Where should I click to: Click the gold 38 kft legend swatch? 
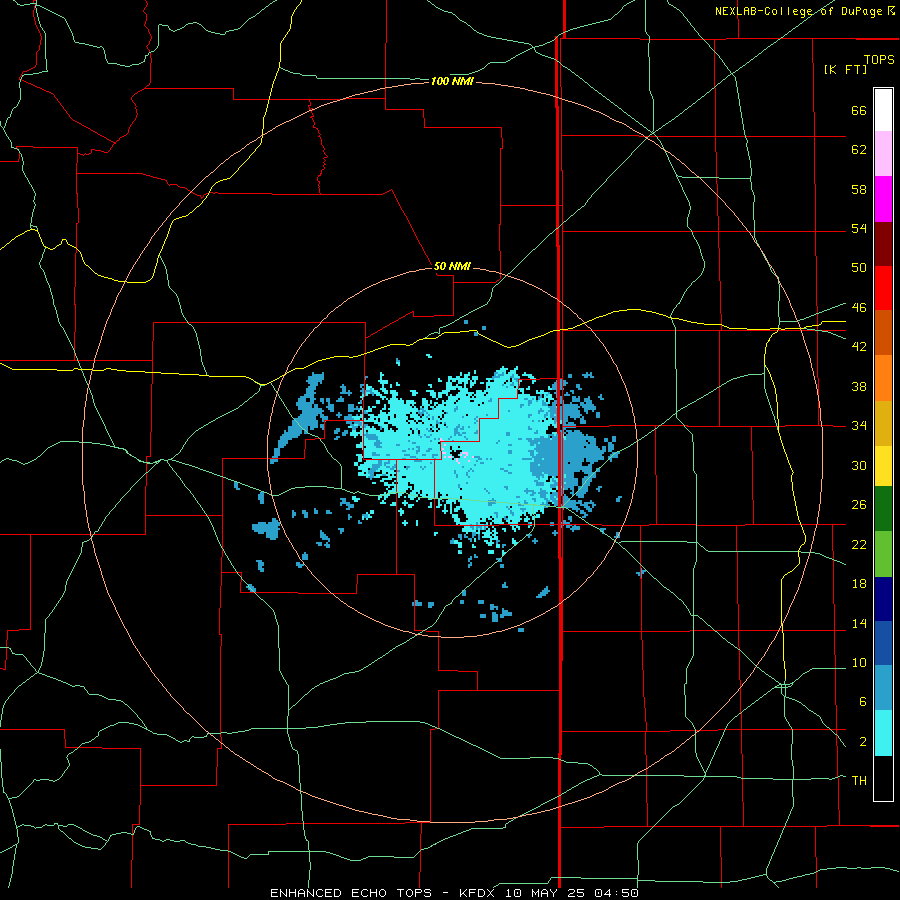point(883,423)
